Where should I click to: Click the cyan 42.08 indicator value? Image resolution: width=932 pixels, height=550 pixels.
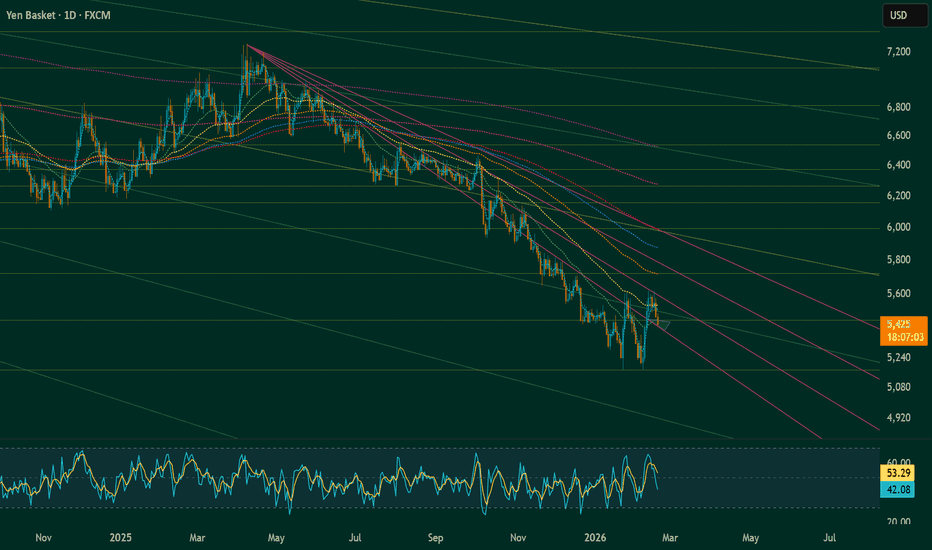click(897, 488)
